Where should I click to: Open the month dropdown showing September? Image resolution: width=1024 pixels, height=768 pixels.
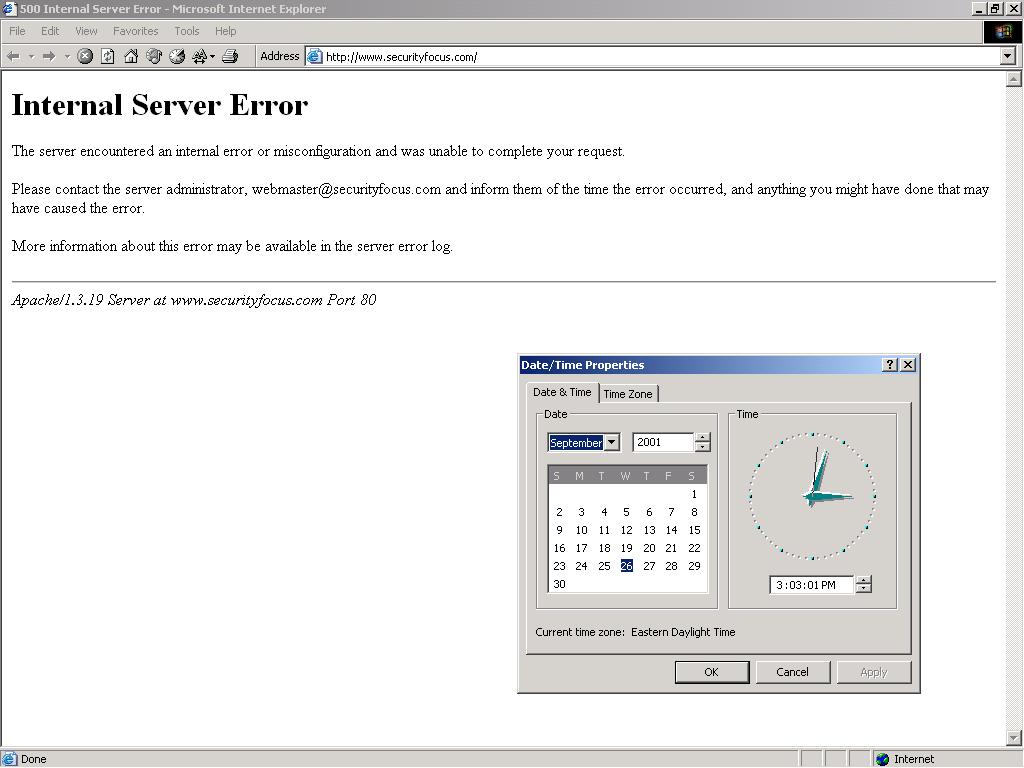[x=612, y=442]
